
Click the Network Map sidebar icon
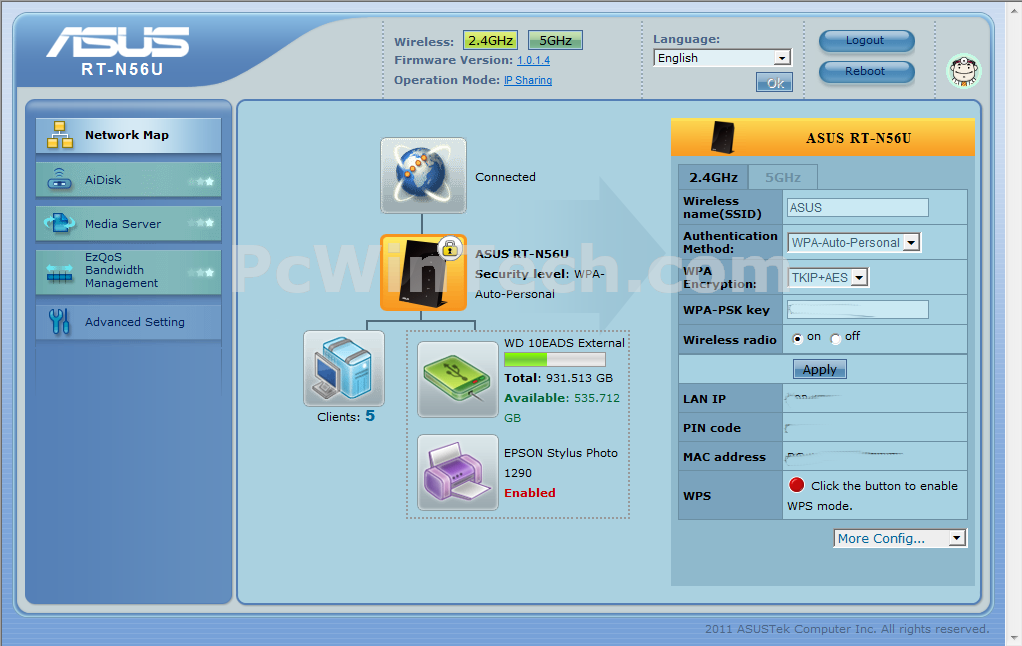(x=59, y=135)
